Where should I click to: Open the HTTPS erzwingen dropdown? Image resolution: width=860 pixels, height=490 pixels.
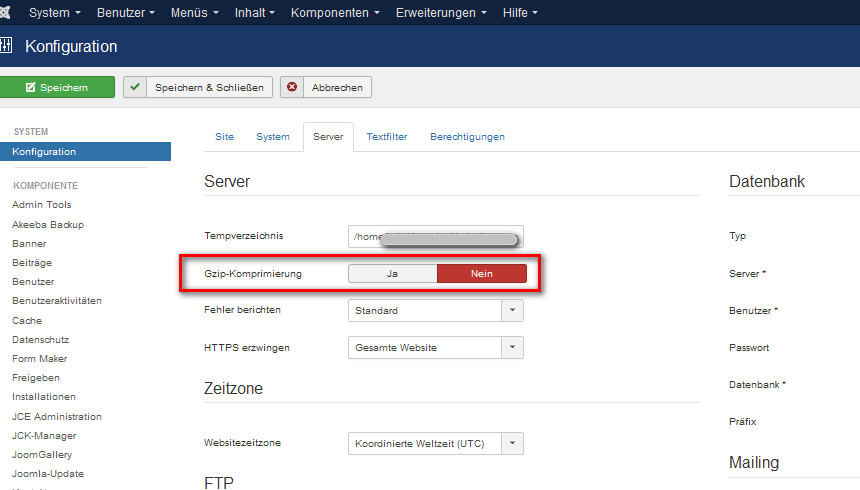coord(436,348)
